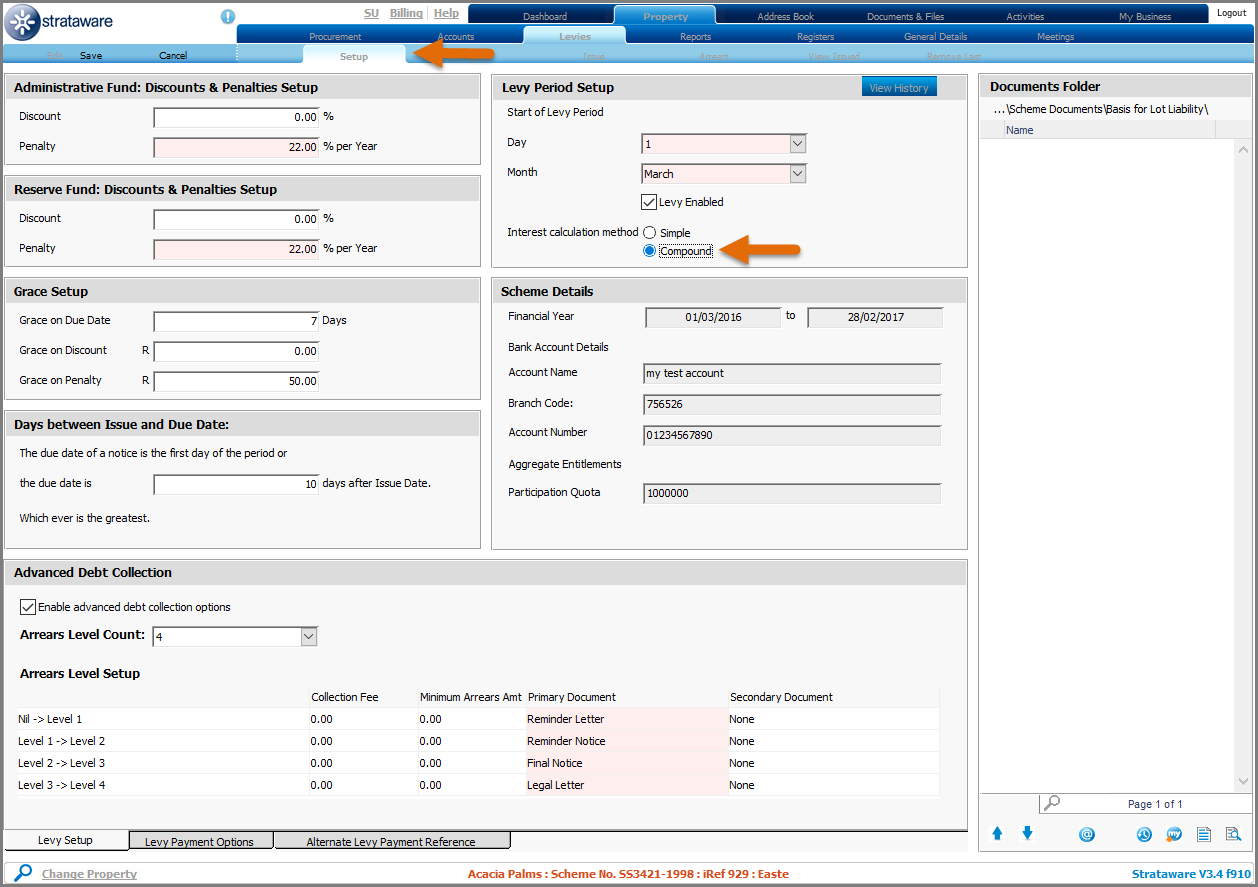The width and height of the screenshot is (1258, 887).
Task: Open the Dashboard tab
Action: pos(545,16)
